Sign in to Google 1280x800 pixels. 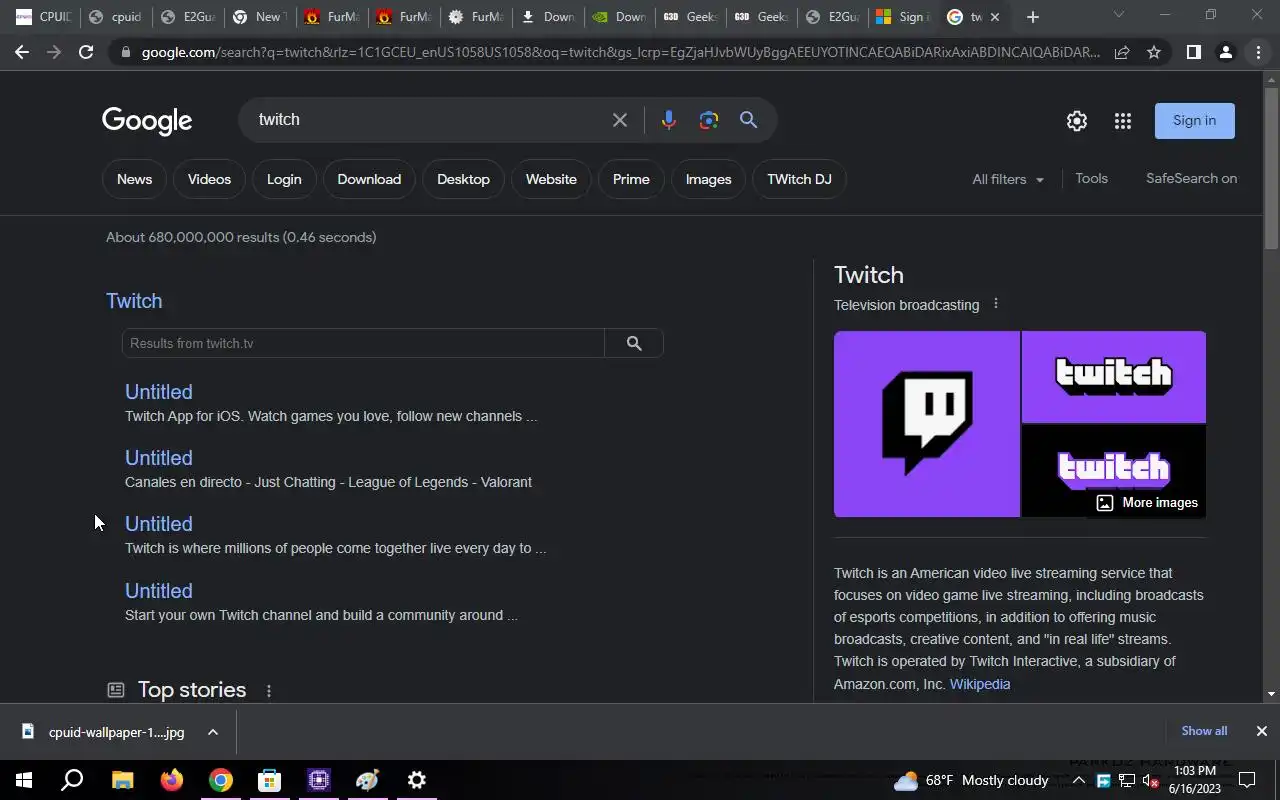[x=1195, y=120]
